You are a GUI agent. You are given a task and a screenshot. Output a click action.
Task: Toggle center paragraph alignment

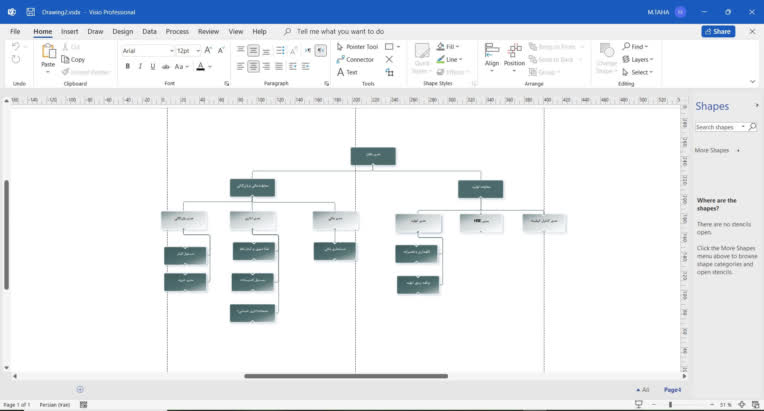(x=253, y=67)
